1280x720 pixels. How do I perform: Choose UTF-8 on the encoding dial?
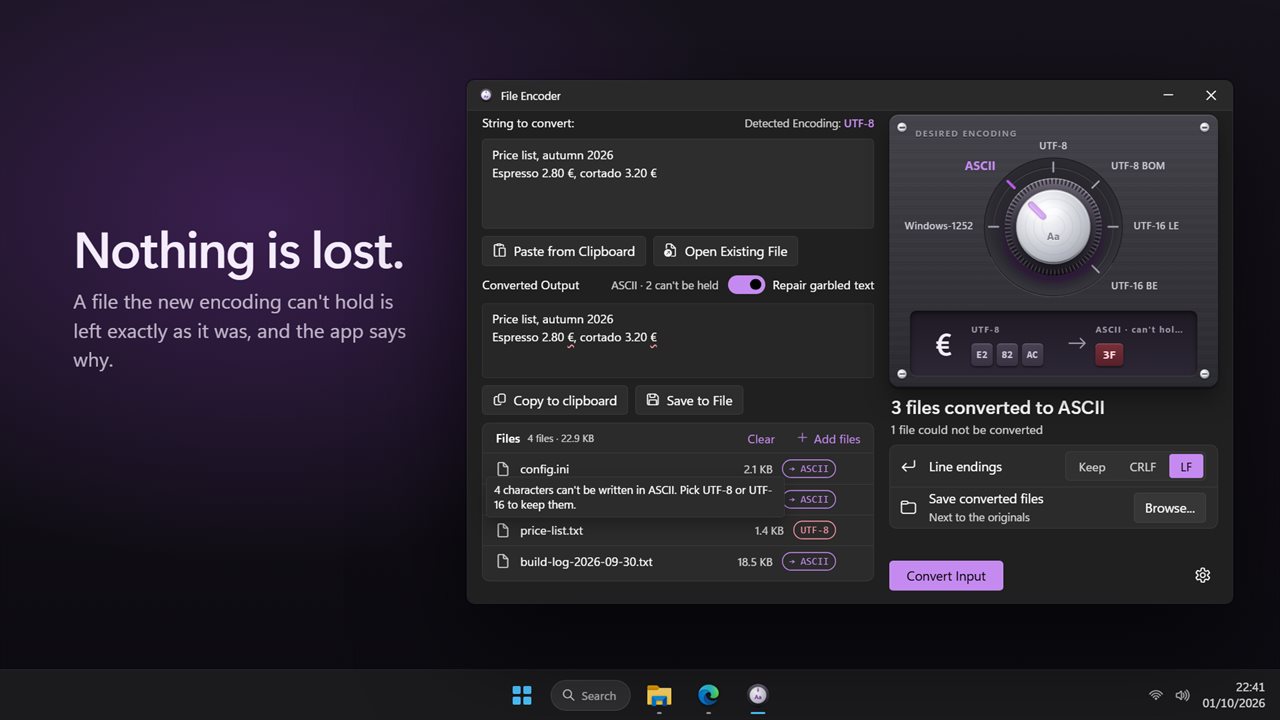1053,146
